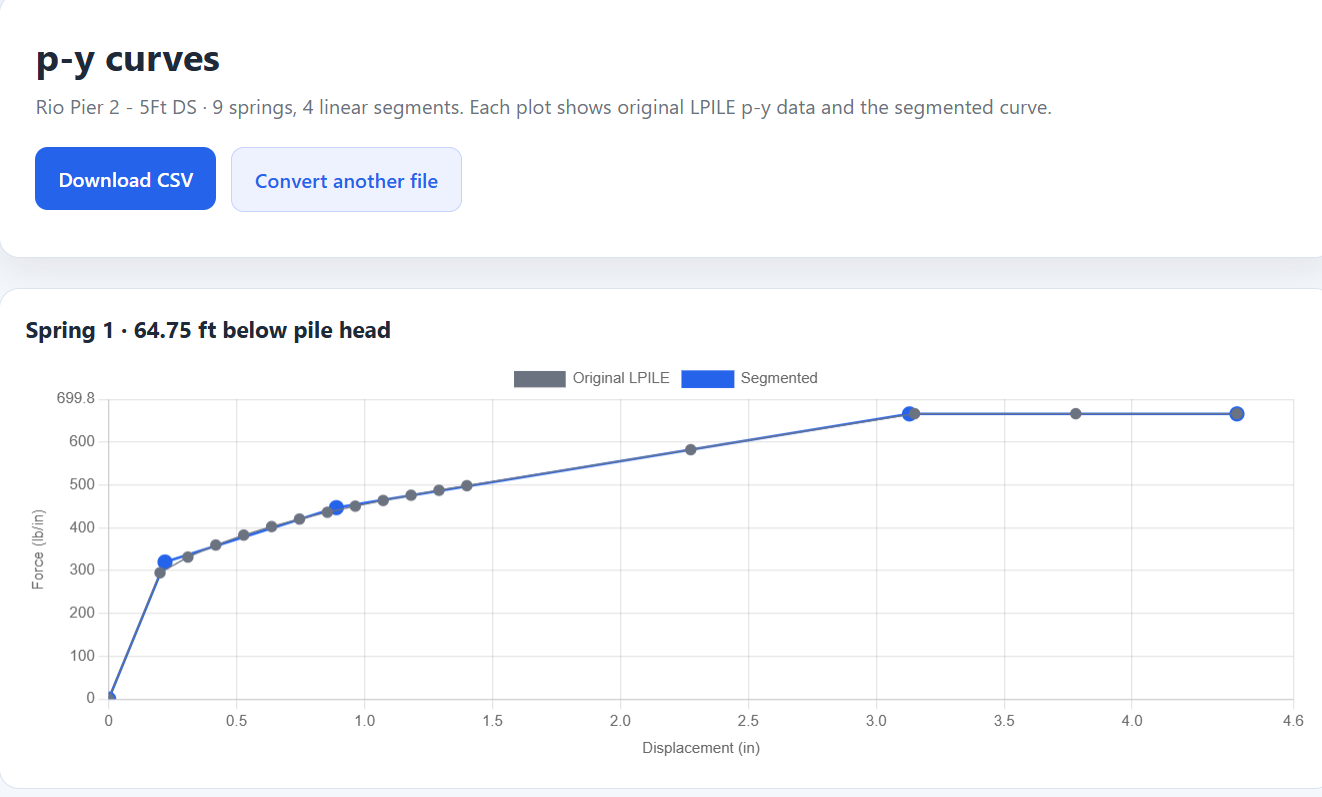Click the Download CSV button
The width and height of the screenshot is (1322, 797).
[x=125, y=179]
